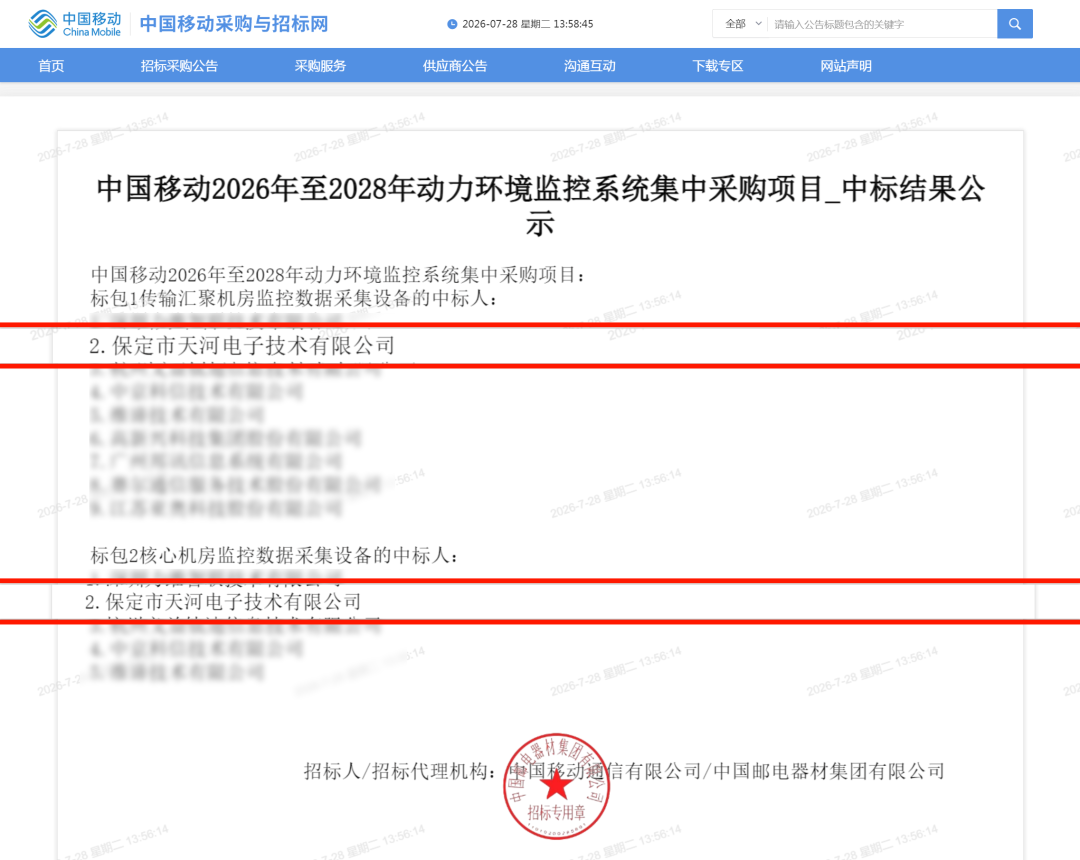Click 保定市天河电子技术有限公司 under 标包2
This screenshot has height=860, width=1080.
click(233, 602)
